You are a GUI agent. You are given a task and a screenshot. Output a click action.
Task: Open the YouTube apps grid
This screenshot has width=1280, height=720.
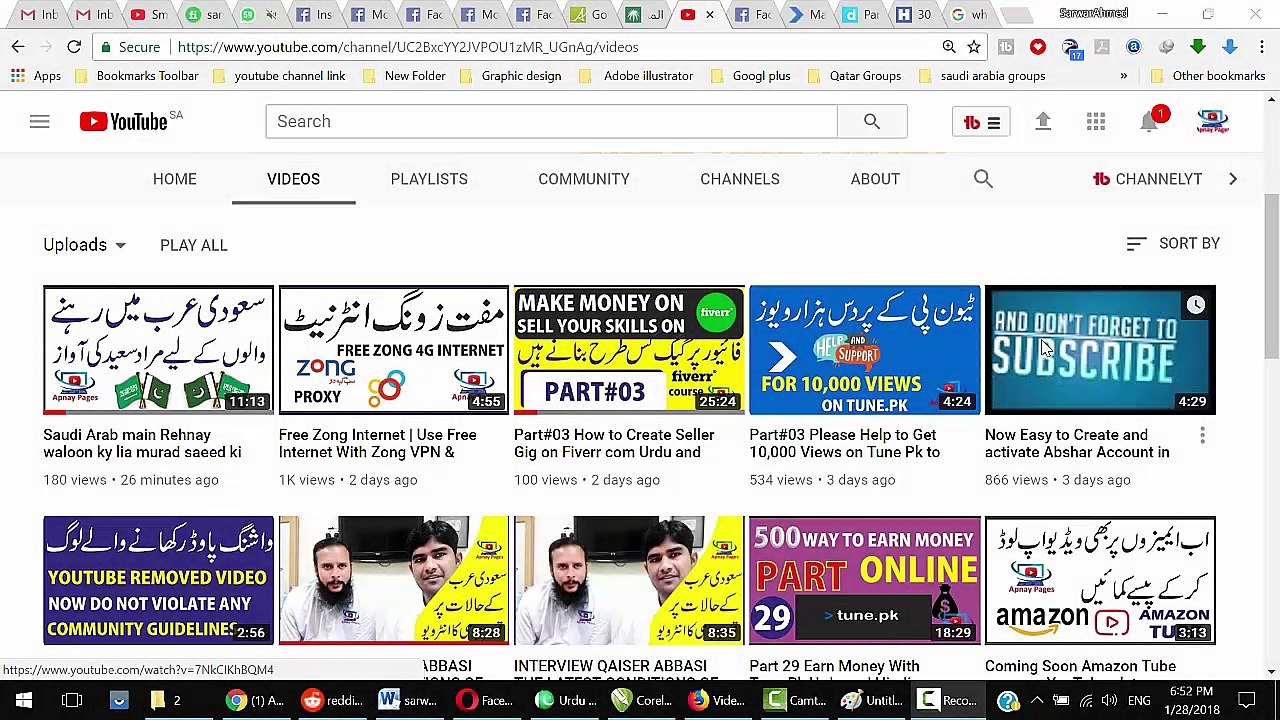pos(1096,122)
